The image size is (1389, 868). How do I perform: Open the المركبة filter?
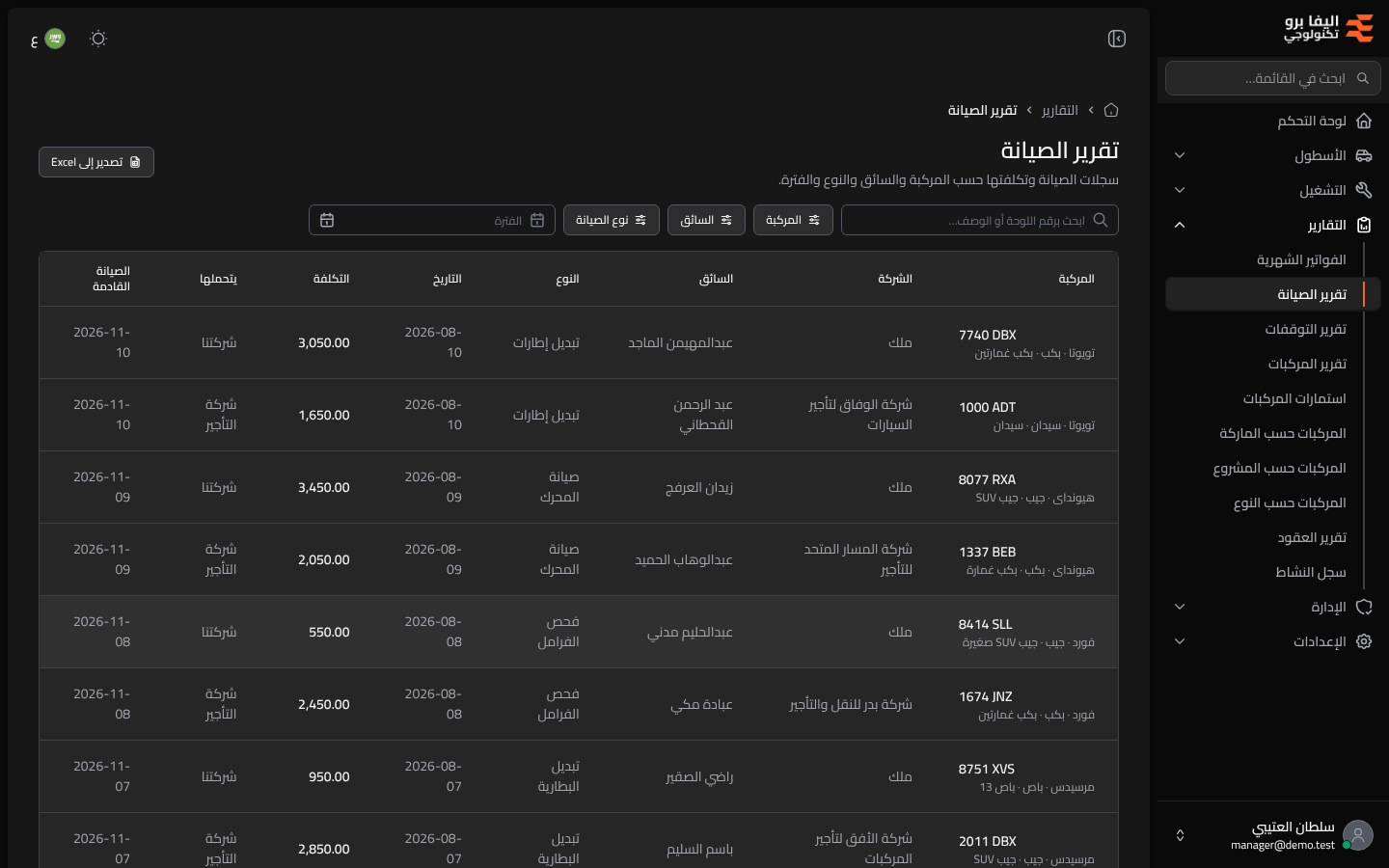[x=793, y=220]
